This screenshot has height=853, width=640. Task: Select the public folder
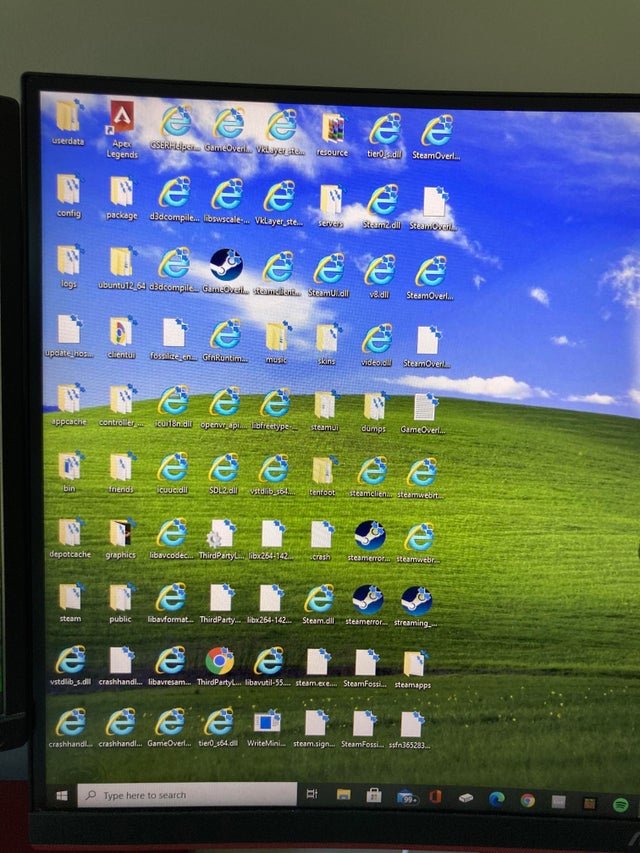coord(120,597)
